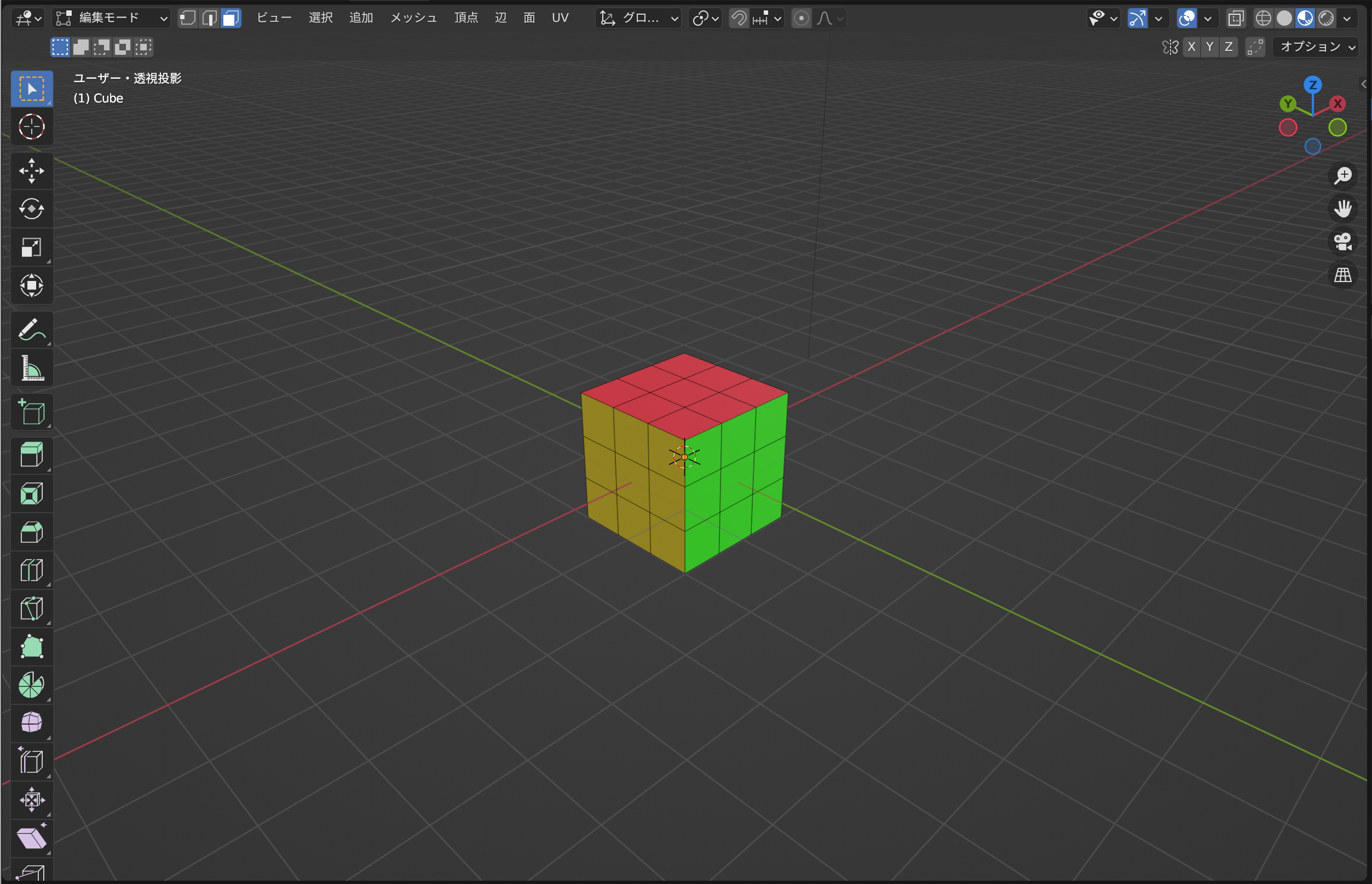This screenshot has width=1372, height=884.
Task: Select the Rotate tool
Action: [x=32, y=208]
